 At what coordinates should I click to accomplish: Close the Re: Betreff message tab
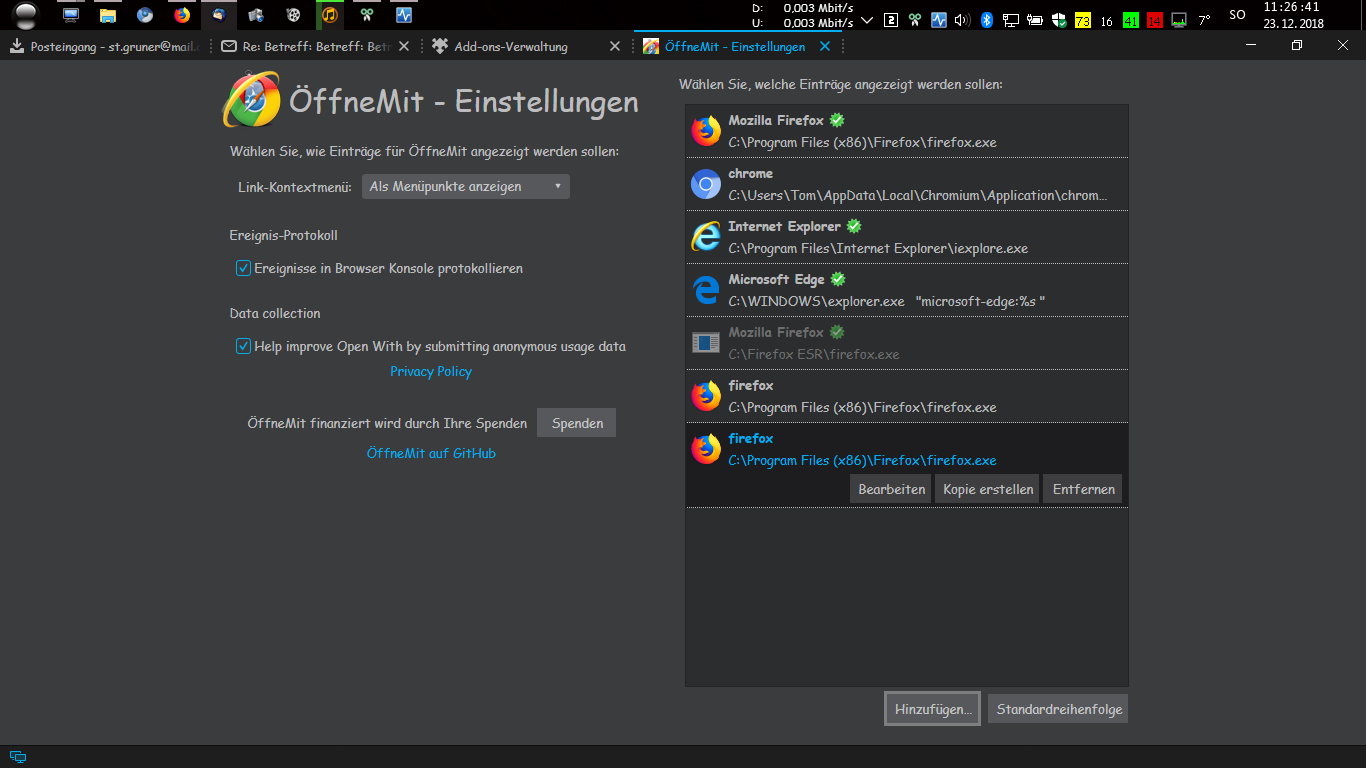403,46
